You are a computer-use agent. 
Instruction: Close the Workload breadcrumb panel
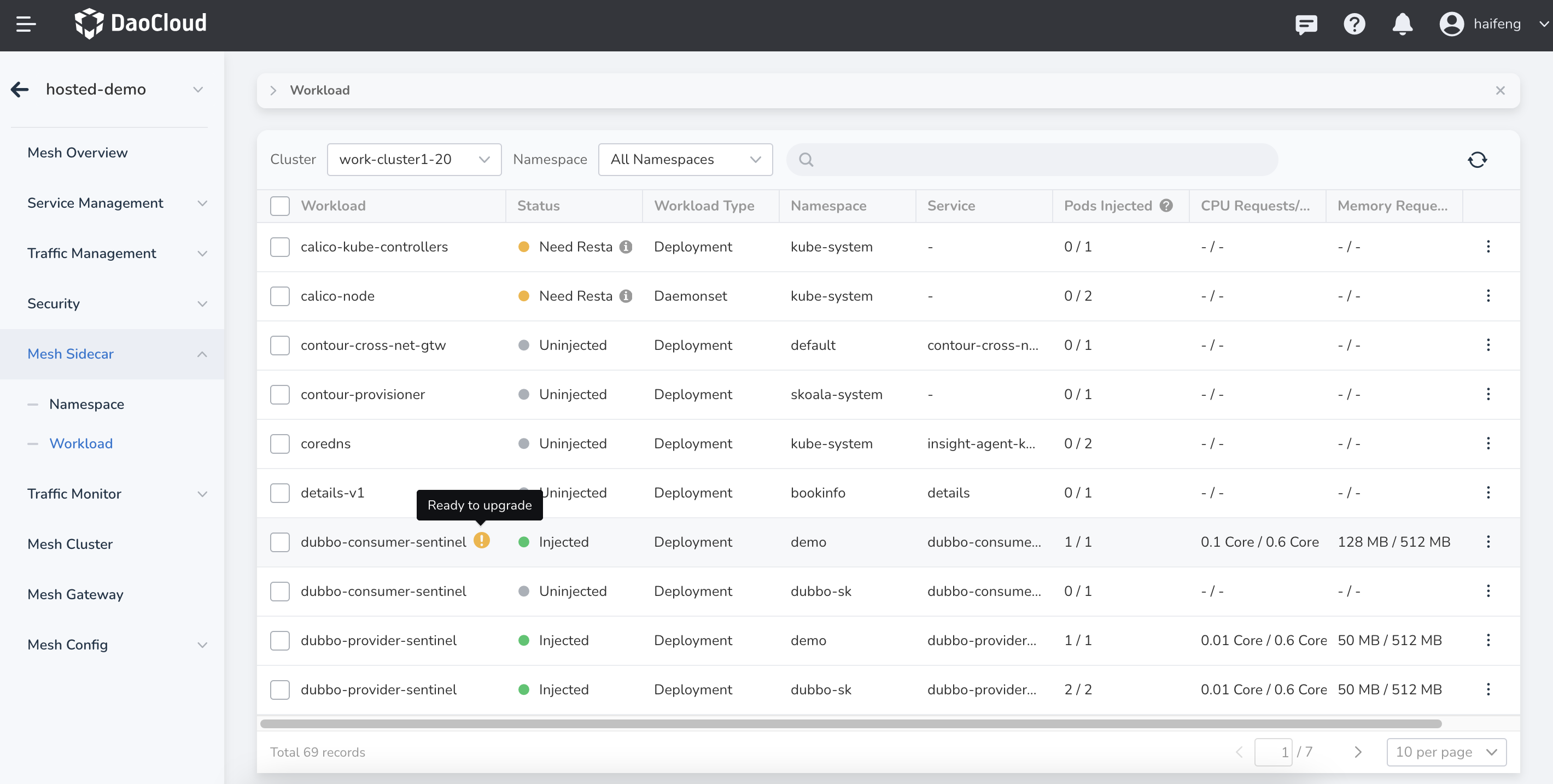tap(1501, 90)
